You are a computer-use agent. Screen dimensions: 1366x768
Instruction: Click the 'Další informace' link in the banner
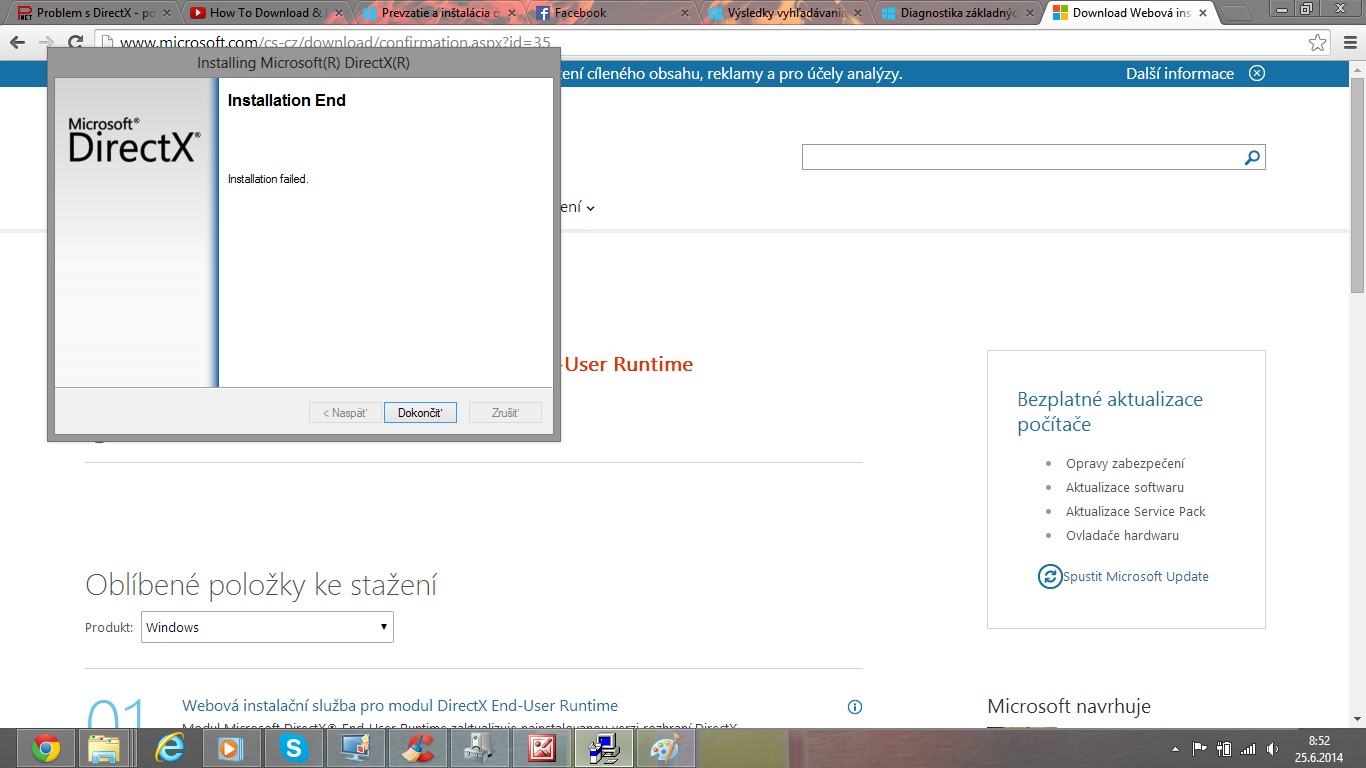click(1180, 74)
